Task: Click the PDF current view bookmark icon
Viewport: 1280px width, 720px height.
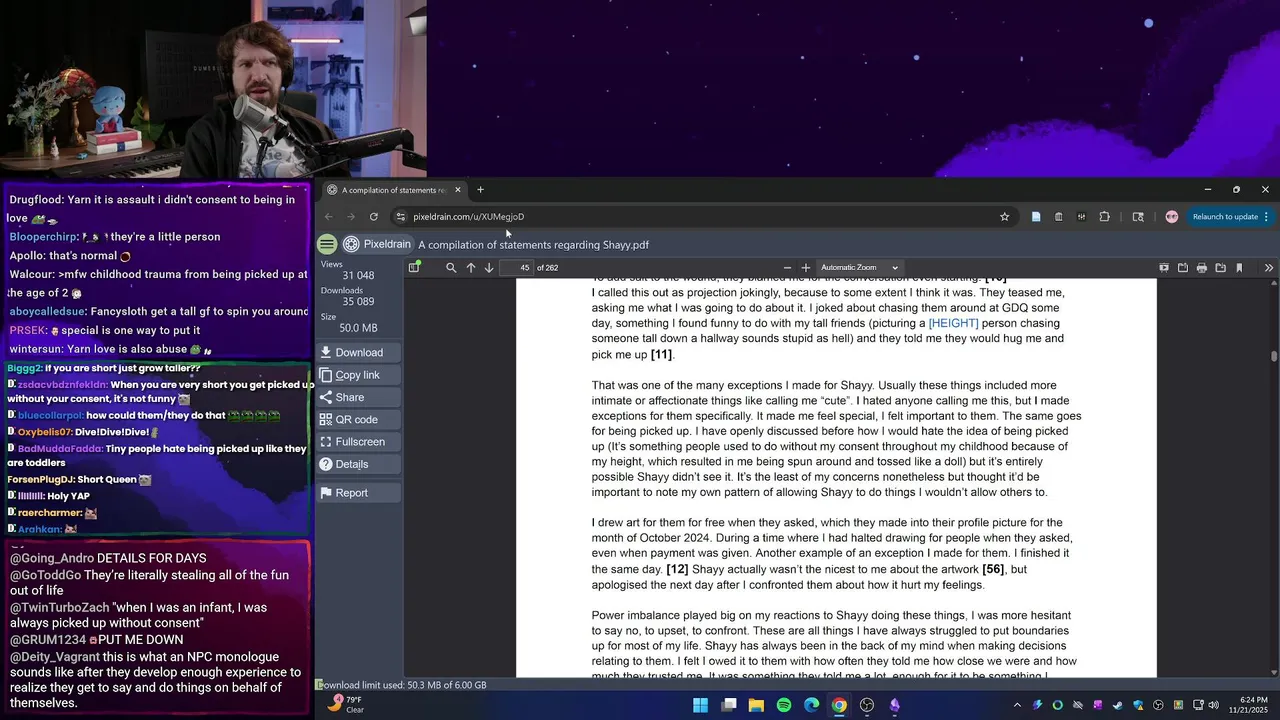Action: click(1239, 267)
